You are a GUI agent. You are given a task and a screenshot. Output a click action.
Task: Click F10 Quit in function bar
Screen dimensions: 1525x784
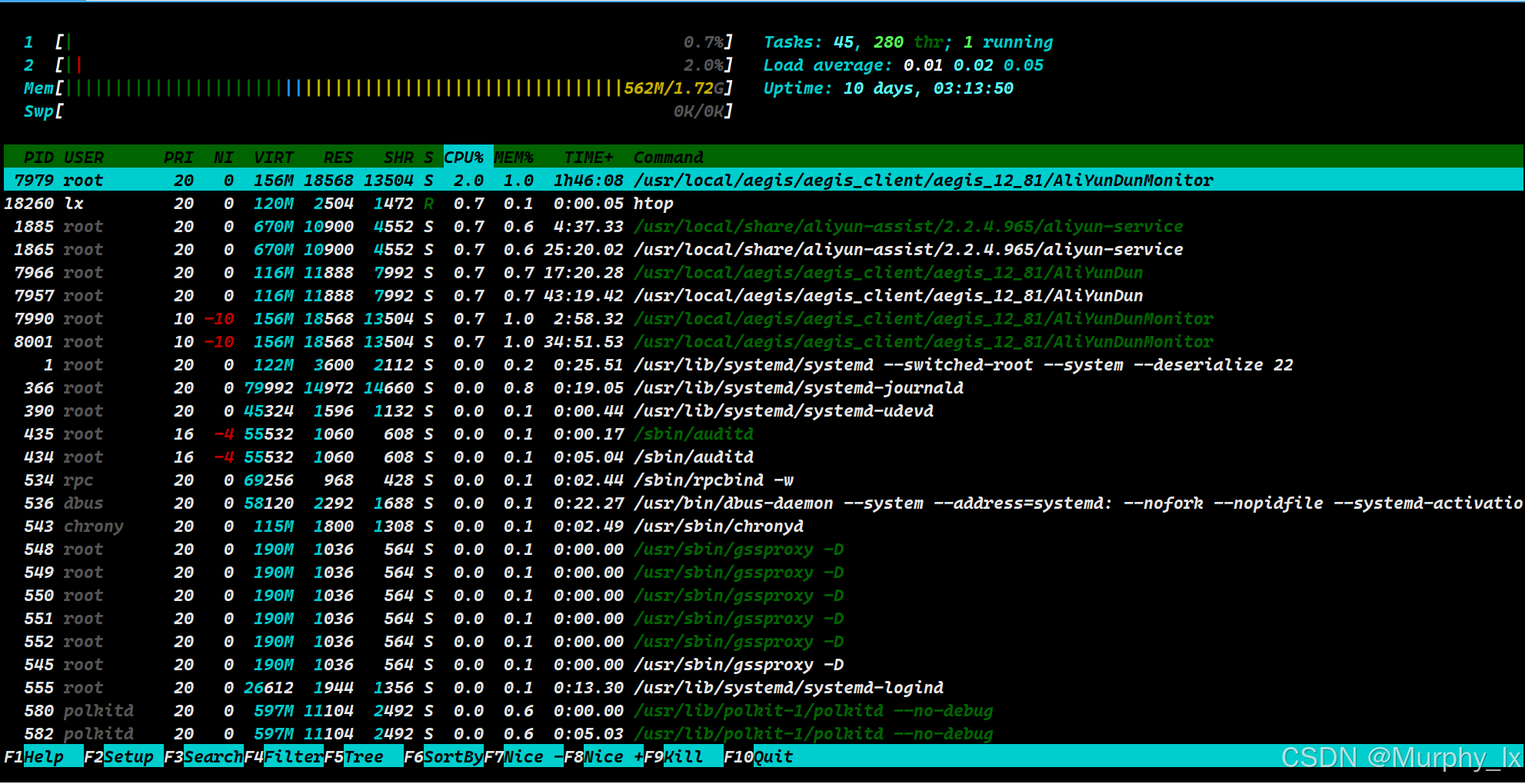click(x=758, y=756)
